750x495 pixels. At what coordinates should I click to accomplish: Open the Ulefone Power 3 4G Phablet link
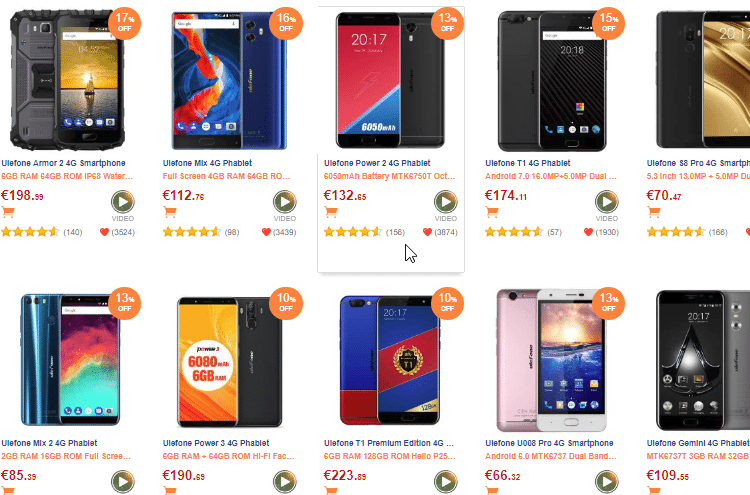[216, 443]
